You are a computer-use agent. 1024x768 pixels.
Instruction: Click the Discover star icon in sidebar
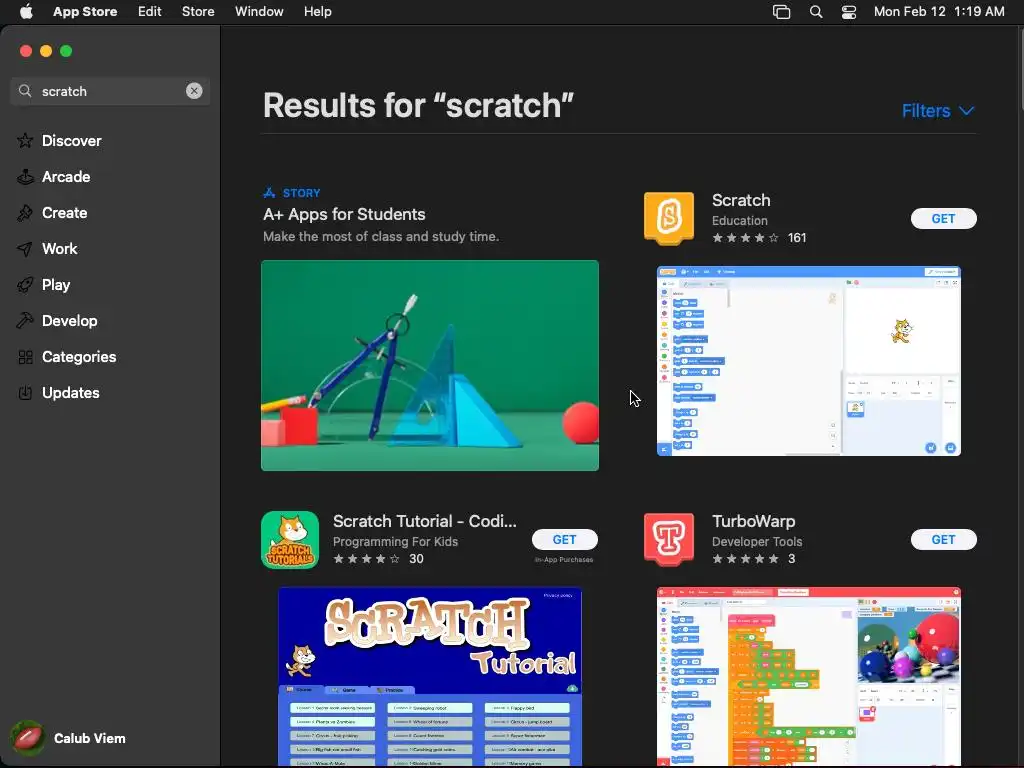point(25,140)
